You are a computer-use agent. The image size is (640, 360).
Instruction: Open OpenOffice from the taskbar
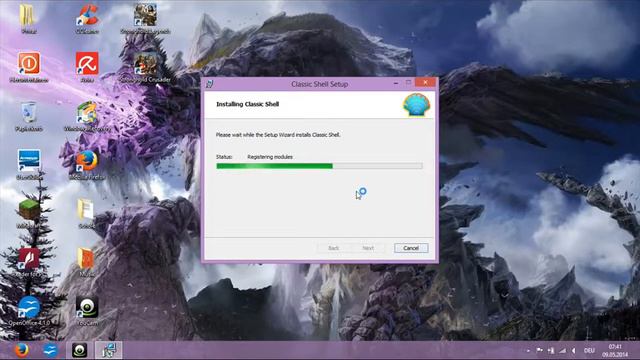coord(50,350)
